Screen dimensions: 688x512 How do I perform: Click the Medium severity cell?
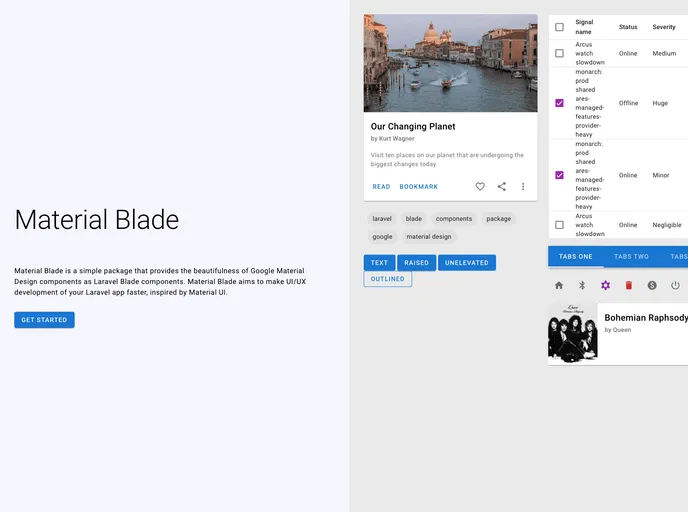pyautogui.click(x=664, y=53)
